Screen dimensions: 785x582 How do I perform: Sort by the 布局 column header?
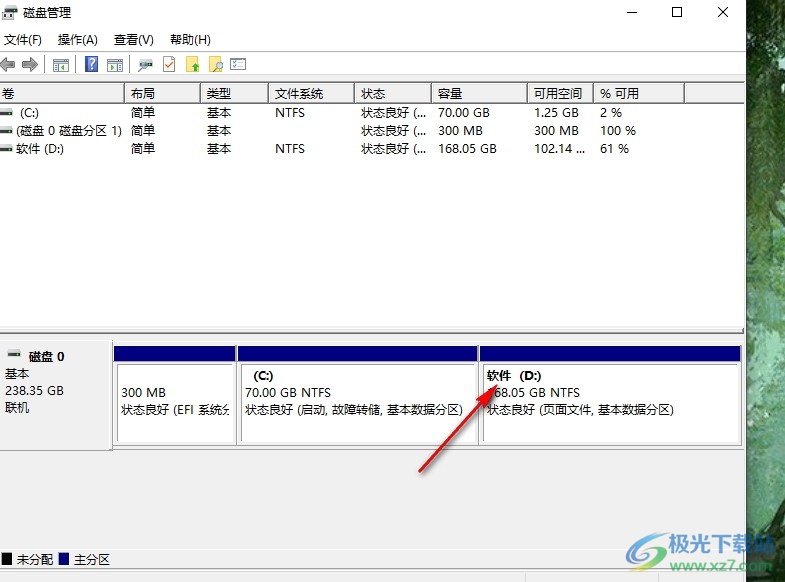162,94
